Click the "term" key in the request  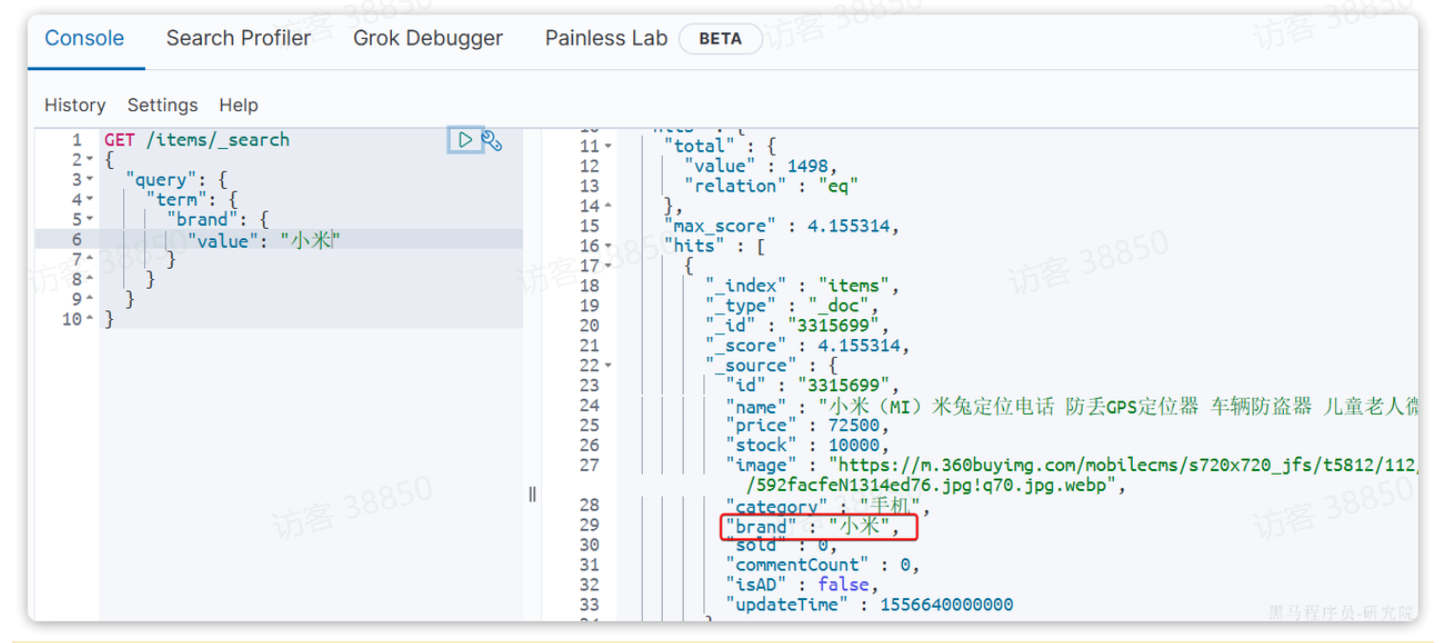pos(176,200)
